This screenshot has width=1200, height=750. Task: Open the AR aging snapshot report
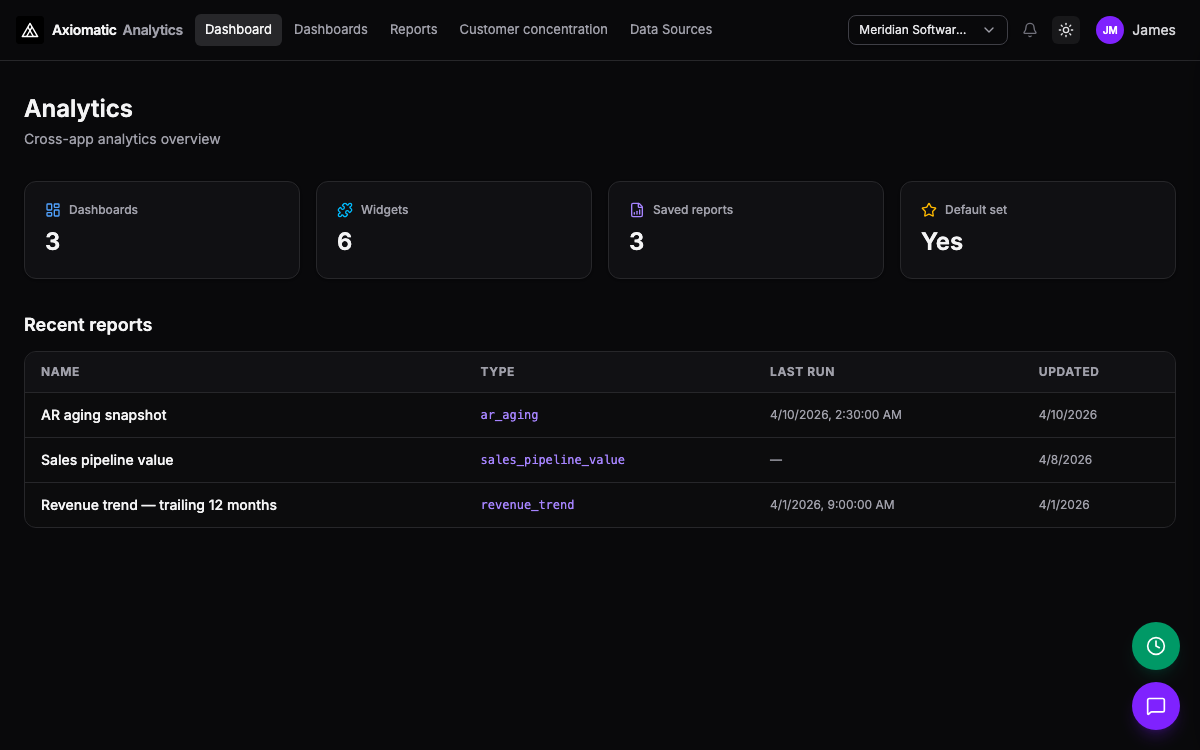click(104, 415)
